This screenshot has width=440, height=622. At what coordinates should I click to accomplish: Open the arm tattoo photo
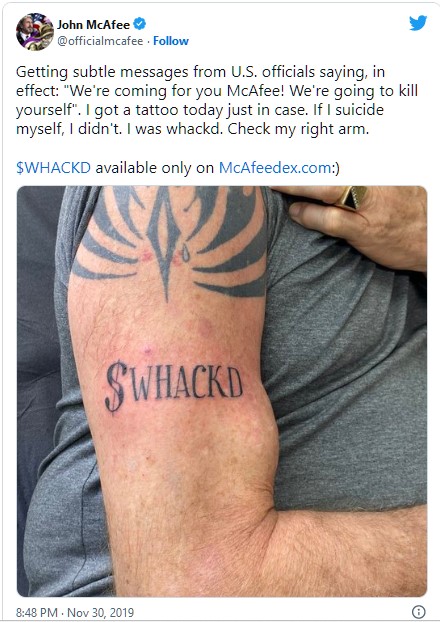222,391
